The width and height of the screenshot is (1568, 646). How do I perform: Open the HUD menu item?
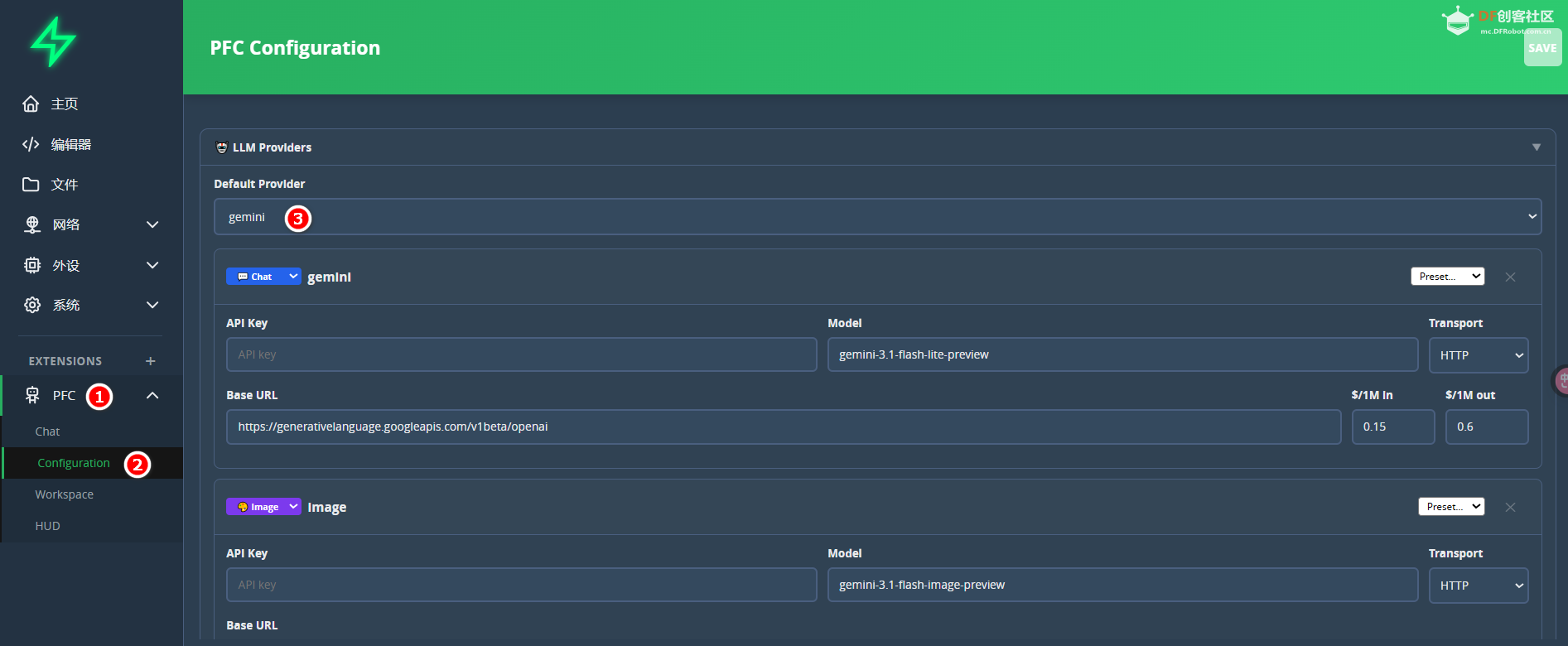48,526
